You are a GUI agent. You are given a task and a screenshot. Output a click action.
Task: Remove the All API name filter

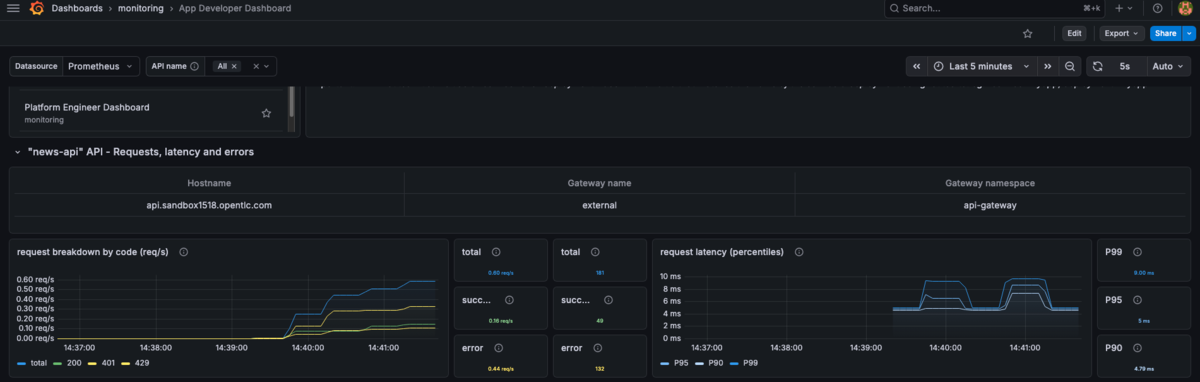point(234,66)
